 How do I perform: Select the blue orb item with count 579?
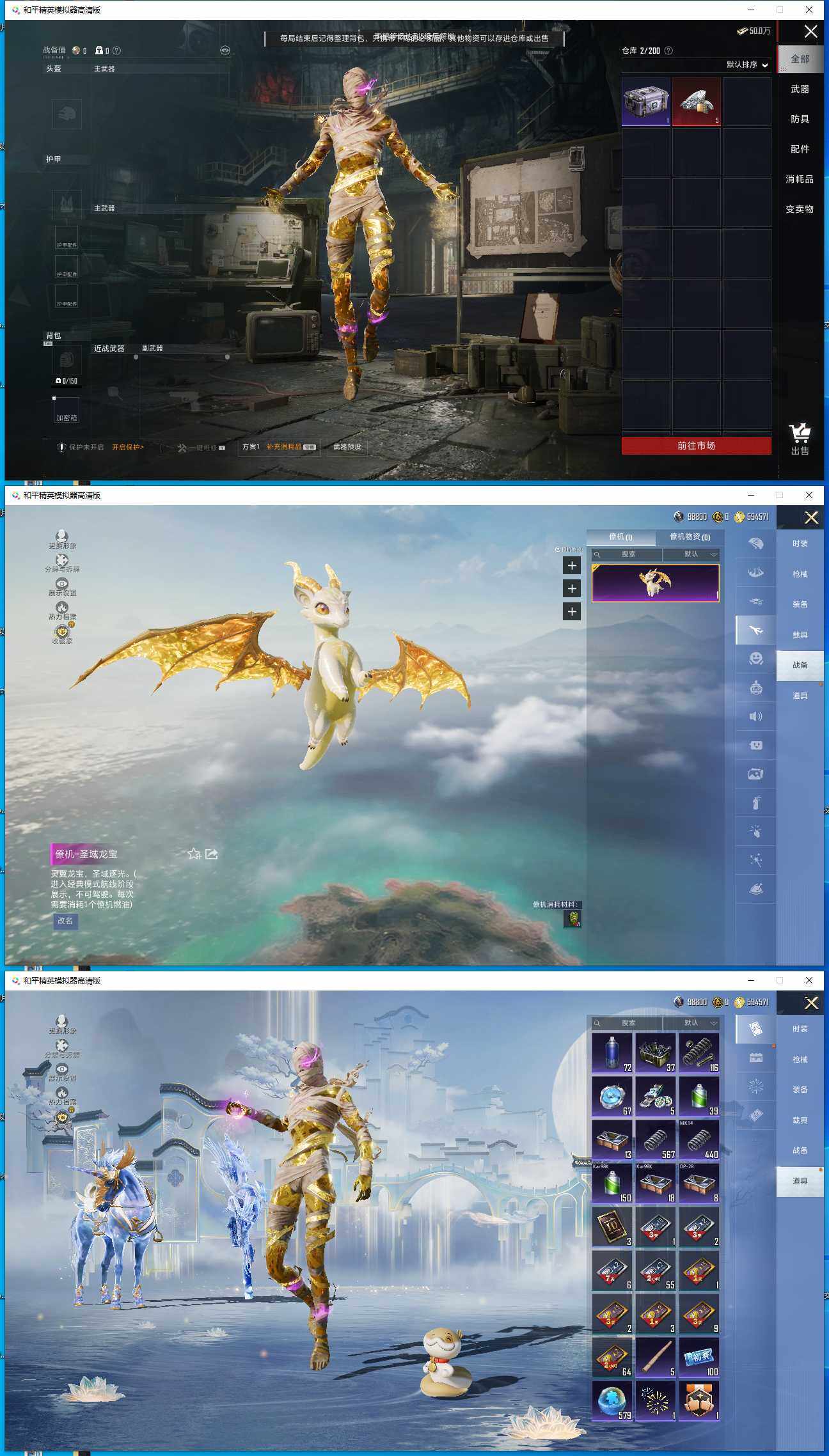click(612, 1400)
